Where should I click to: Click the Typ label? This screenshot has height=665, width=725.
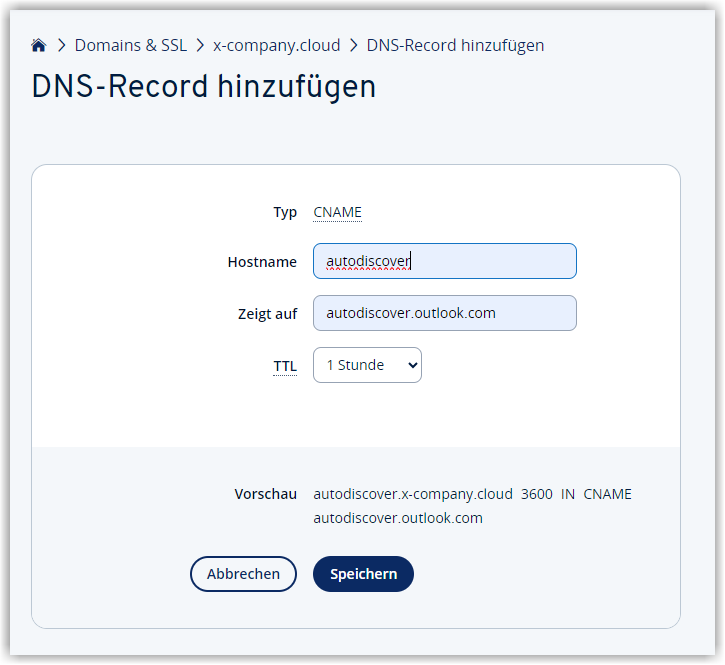[285, 212]
